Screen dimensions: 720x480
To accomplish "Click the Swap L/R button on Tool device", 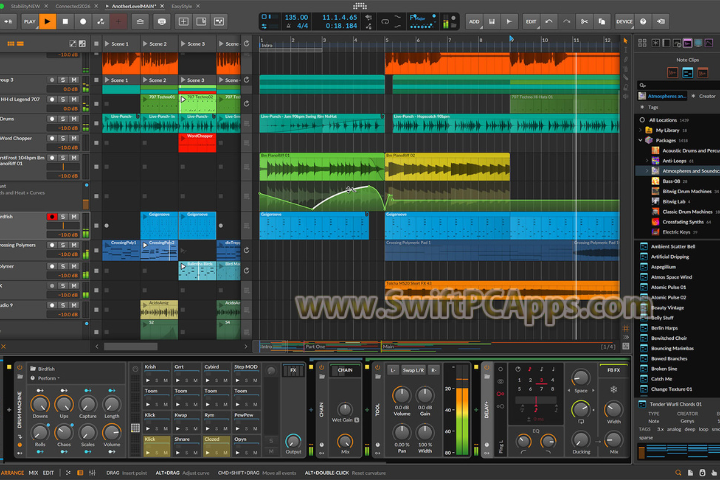I will pos(413,370).
